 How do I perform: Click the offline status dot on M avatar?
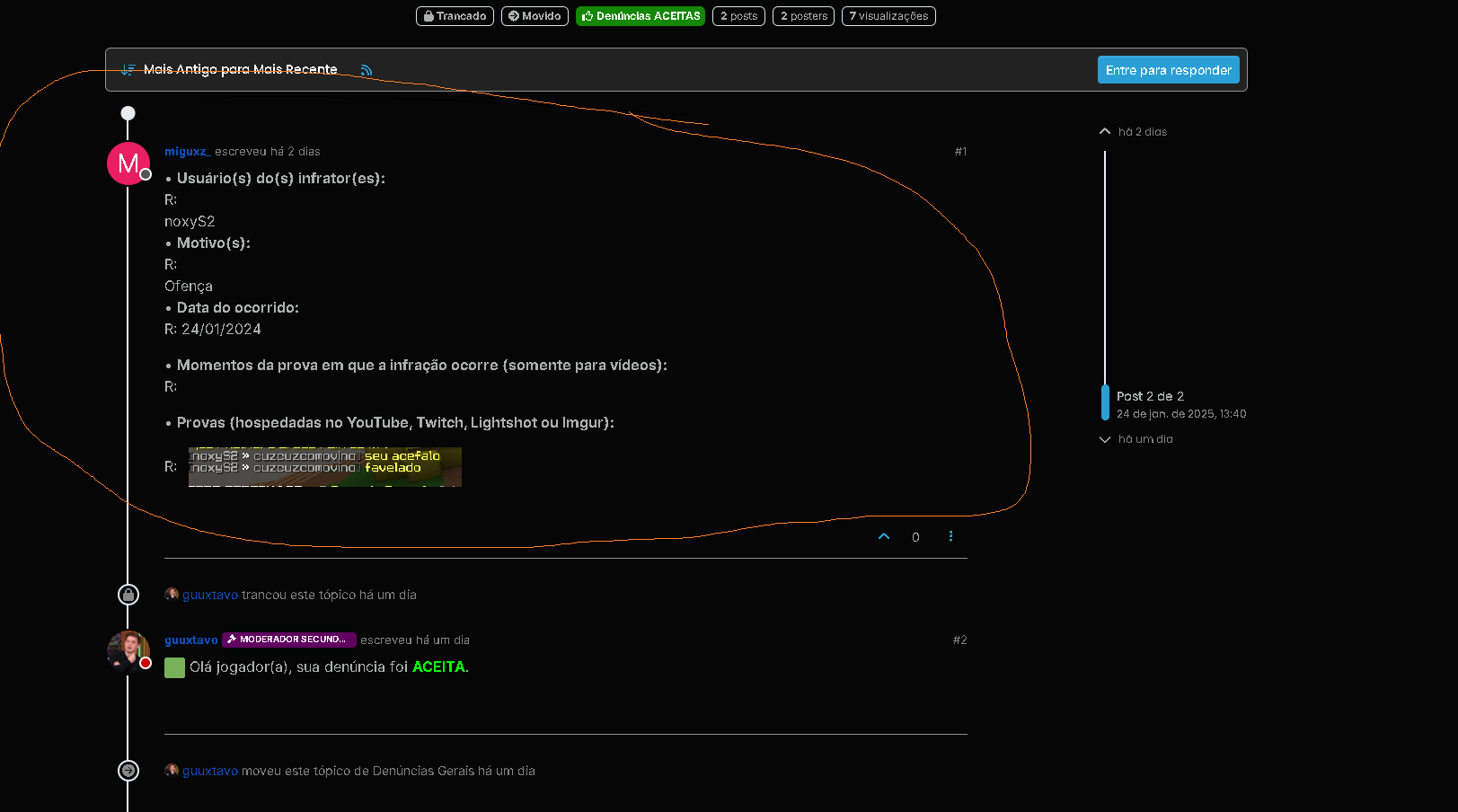pyautogui.click(x=146, y=174)
